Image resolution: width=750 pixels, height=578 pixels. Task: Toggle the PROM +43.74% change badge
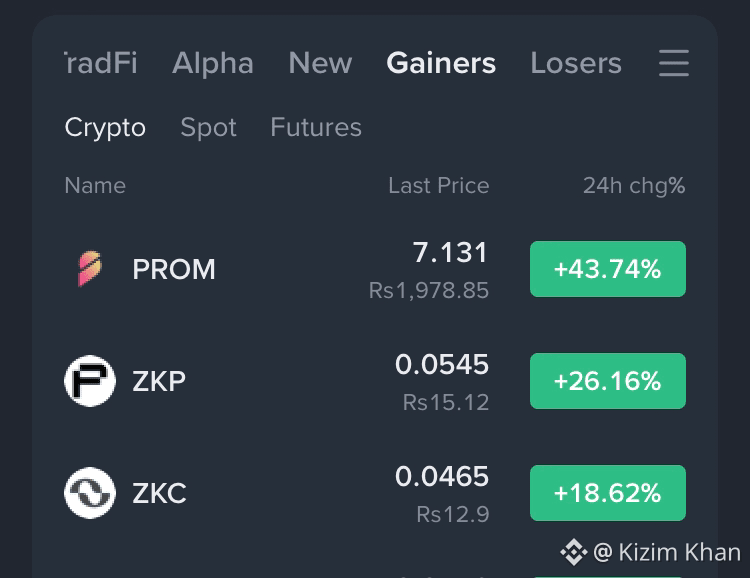click(607, 269)
